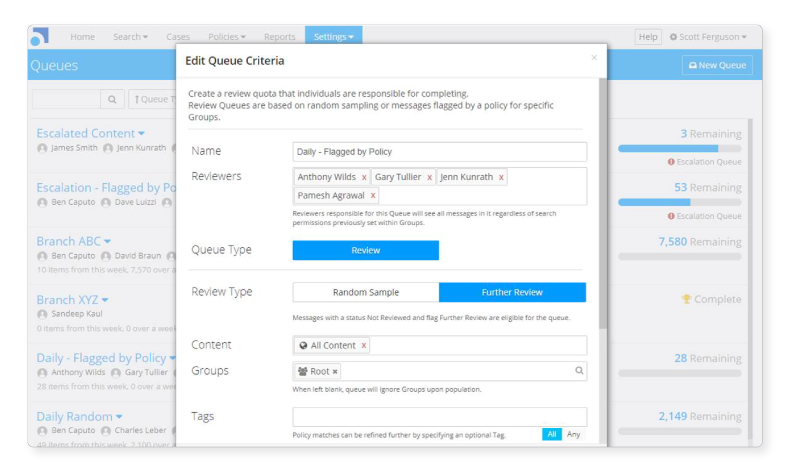Expand the Escalated Content queue menu

click(x=141, y=134)
